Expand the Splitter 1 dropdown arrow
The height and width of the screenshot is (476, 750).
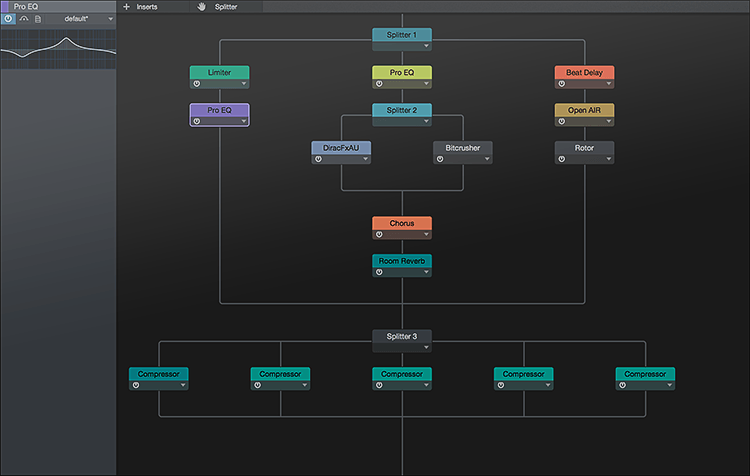pyautogui.click(x=426, y=46)
